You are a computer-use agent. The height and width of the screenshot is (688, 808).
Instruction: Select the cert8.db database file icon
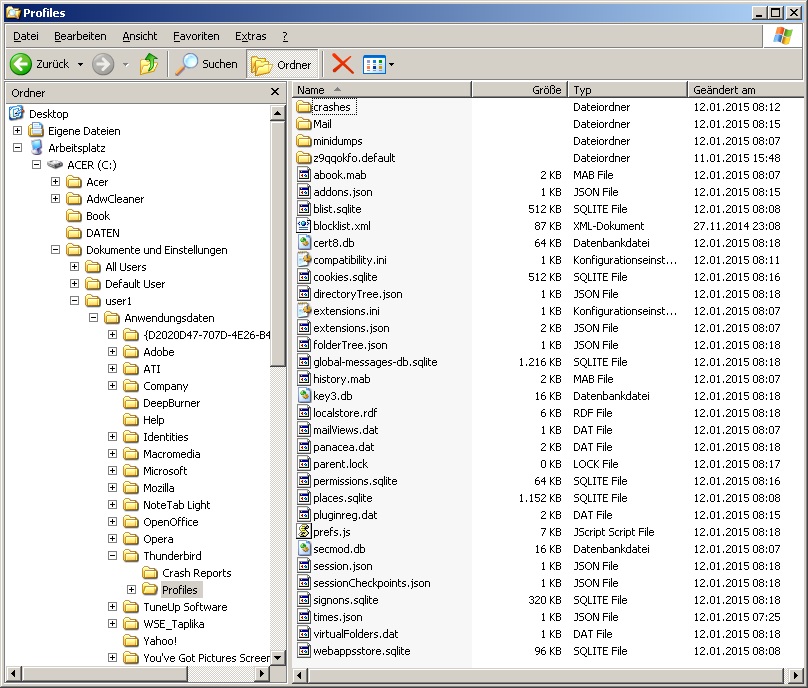pyautogui.click(x=304, y=242)
